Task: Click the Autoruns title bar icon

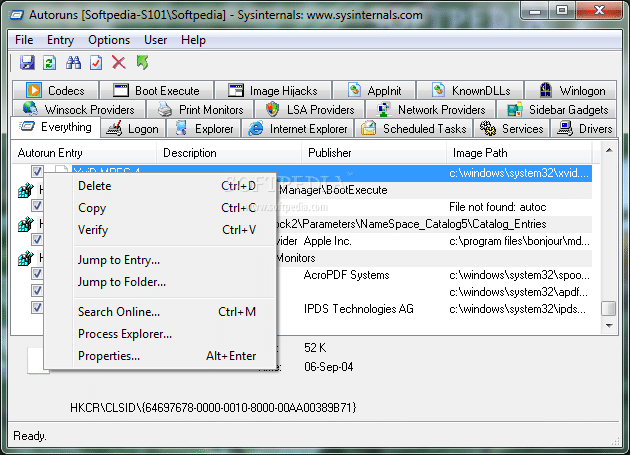Action: point(17,15)
